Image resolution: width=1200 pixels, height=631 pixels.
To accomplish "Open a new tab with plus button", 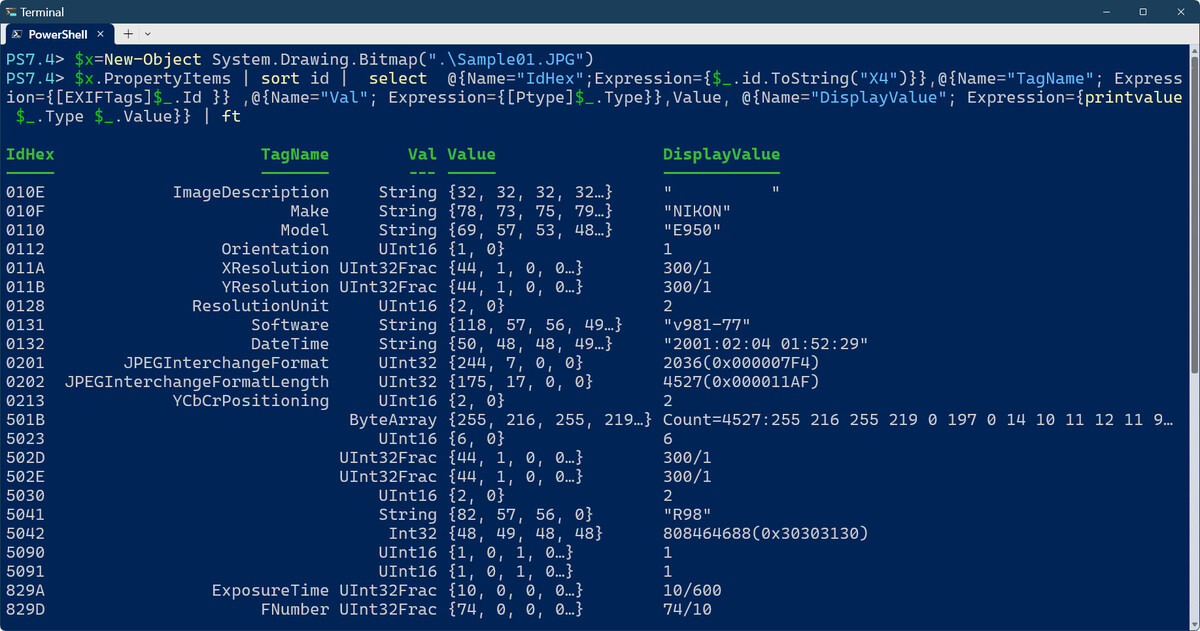I will pyautogui.click(x=128, y=34).
